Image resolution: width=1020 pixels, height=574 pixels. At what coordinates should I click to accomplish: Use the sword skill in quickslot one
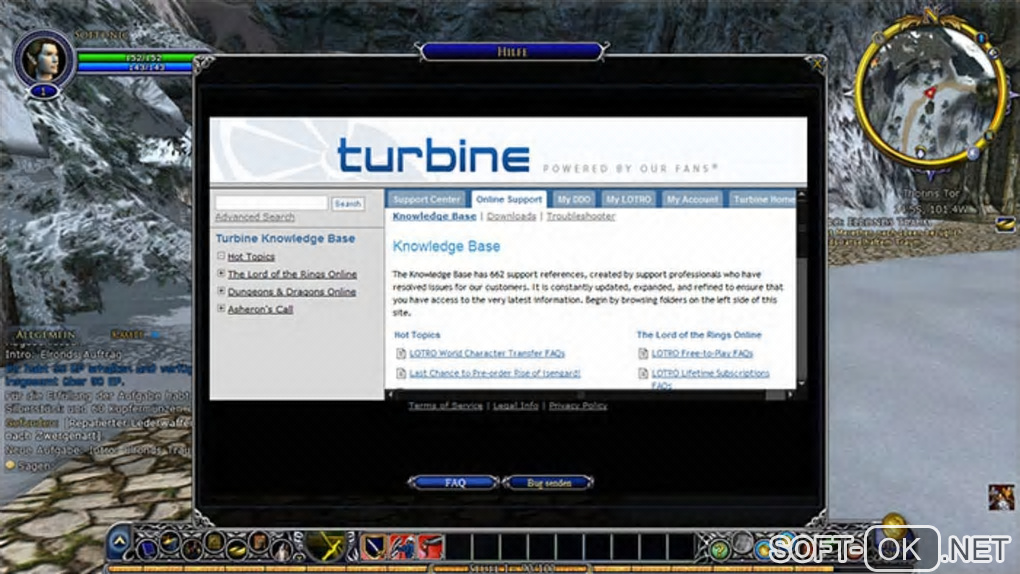pos(373,547)
